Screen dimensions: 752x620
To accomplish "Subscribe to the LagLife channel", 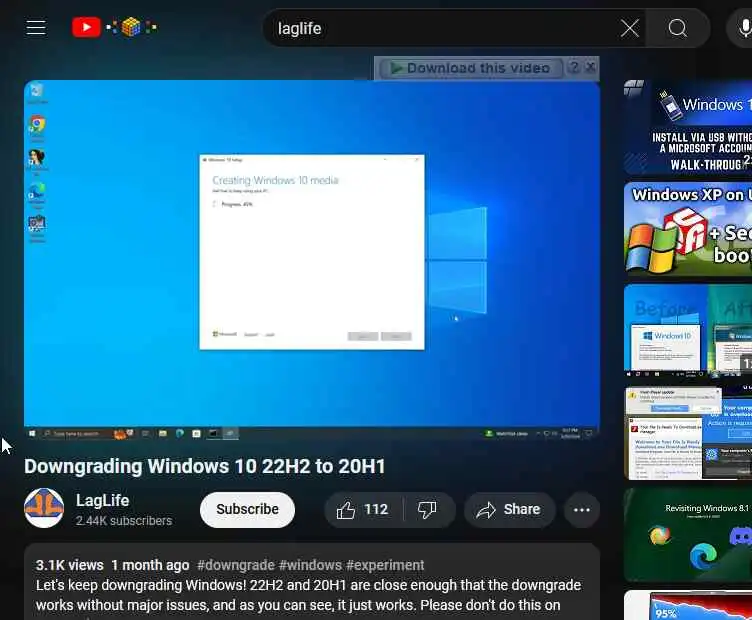I will pyautogui.click(x=247, y=509).
